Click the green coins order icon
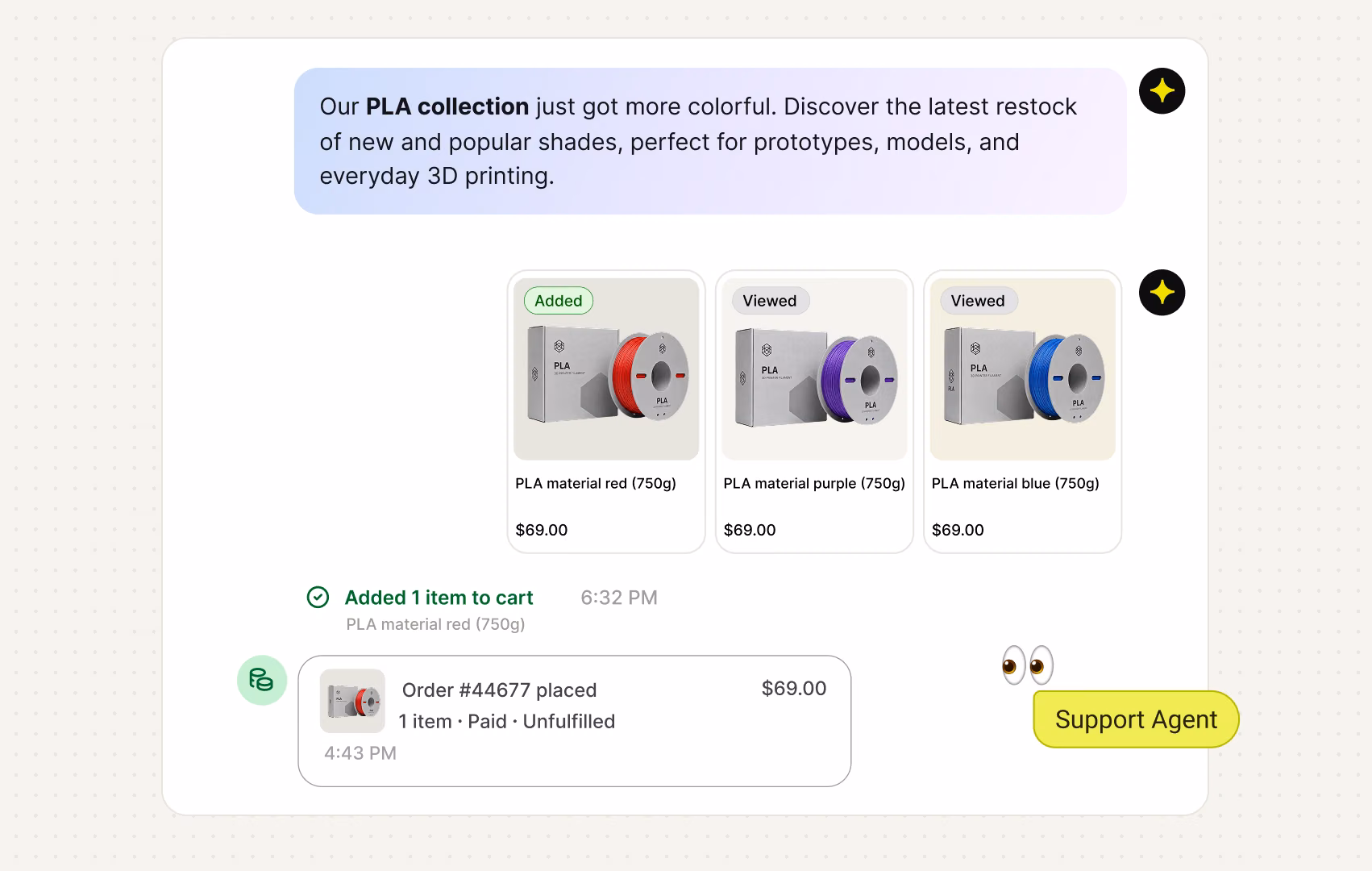1372x871 pixels. 262,680
